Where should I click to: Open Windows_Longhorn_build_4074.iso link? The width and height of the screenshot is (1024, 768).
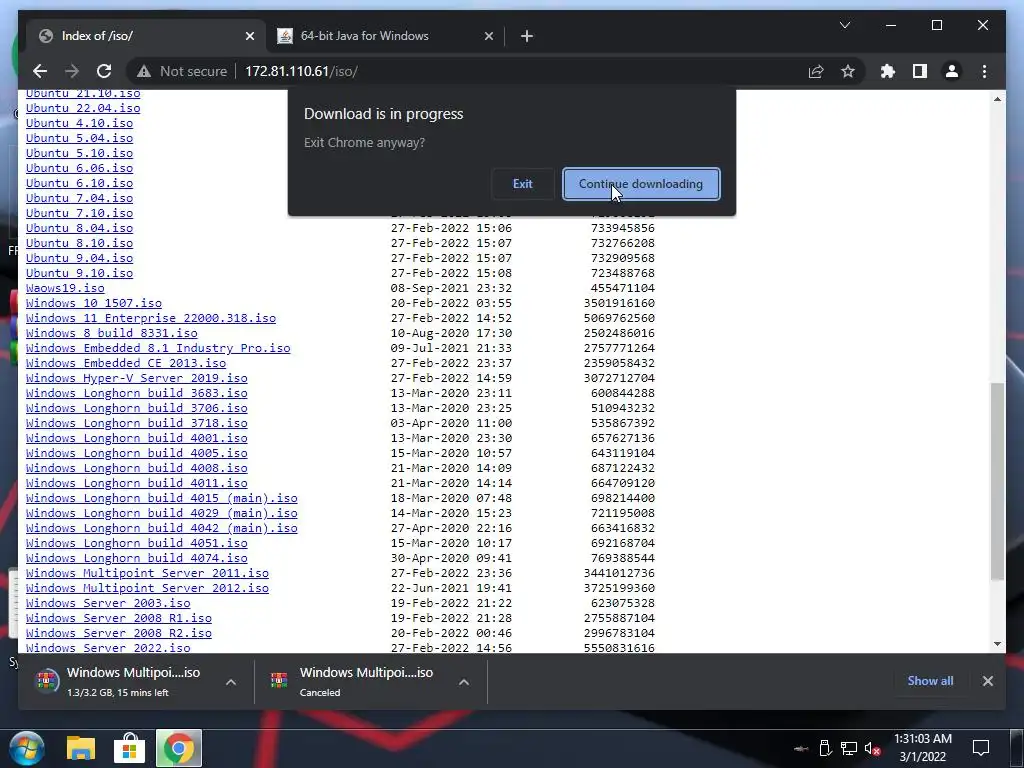136,559
